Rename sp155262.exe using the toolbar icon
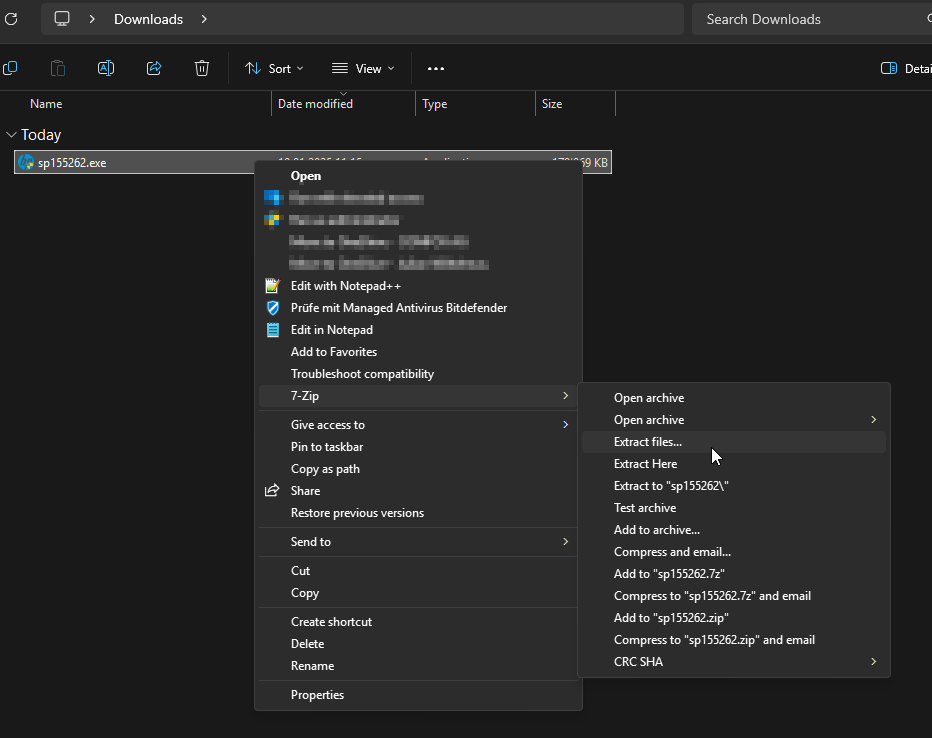 [106, 68]
